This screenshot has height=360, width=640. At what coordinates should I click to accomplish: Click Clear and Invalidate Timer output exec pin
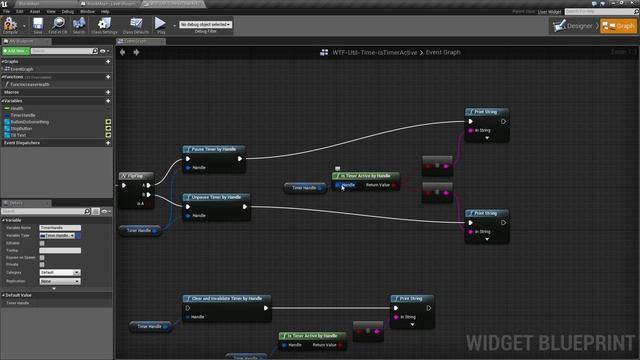tap(266, 308)
